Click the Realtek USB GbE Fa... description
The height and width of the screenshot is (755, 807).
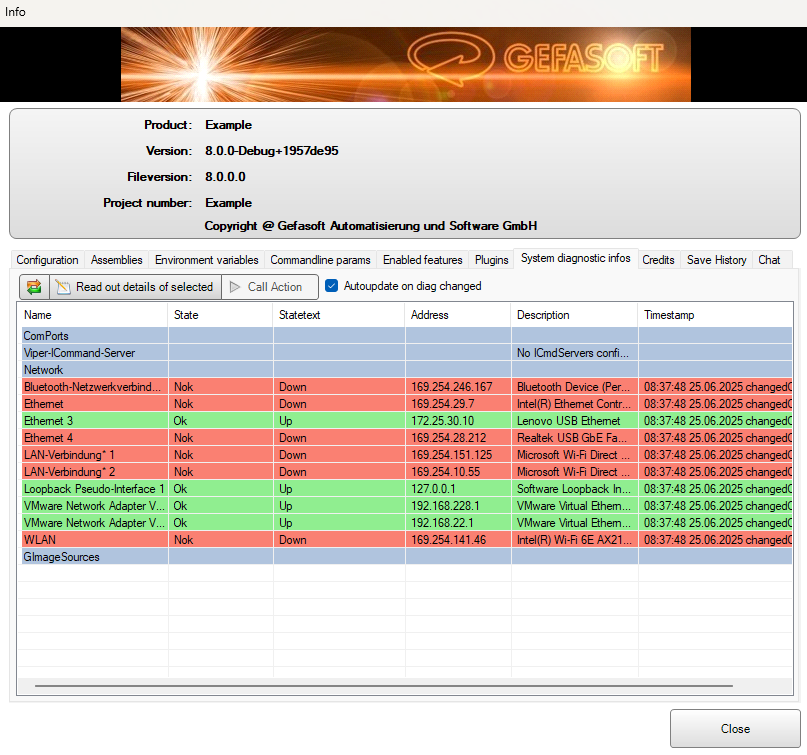pos(572,437)
